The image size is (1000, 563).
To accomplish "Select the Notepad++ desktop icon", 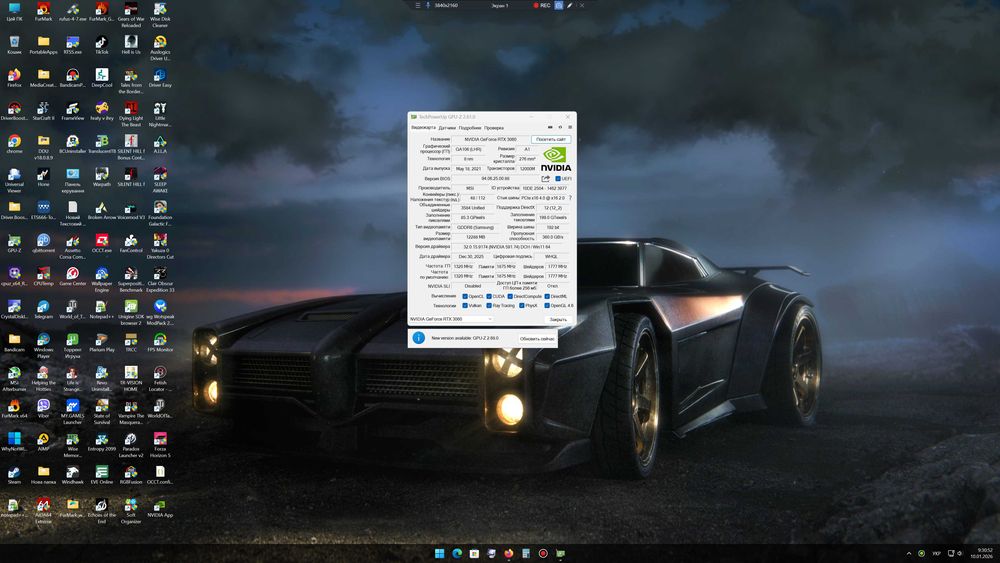I will pos(102,310).
